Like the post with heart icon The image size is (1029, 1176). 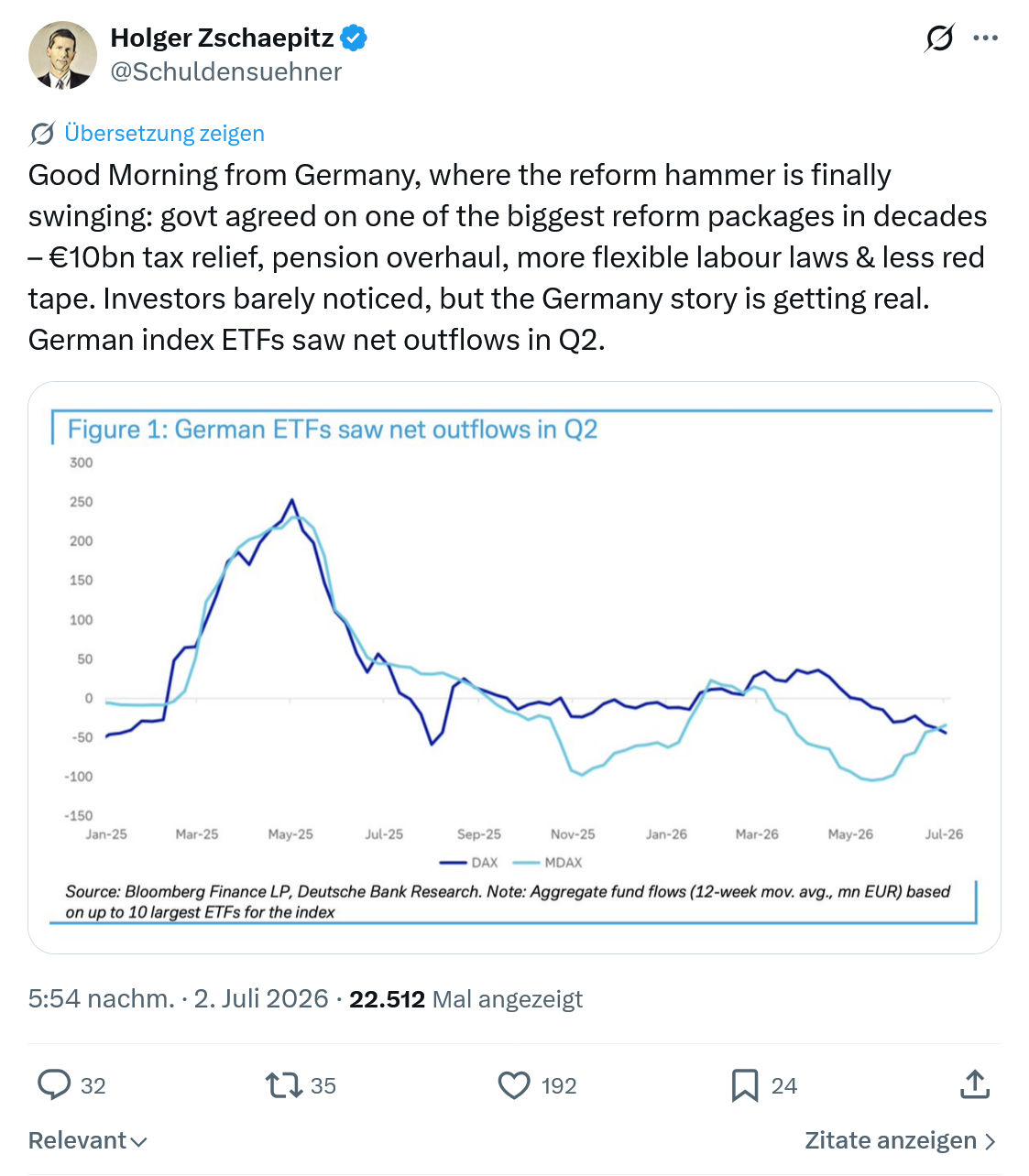(x=514, y=1085)
